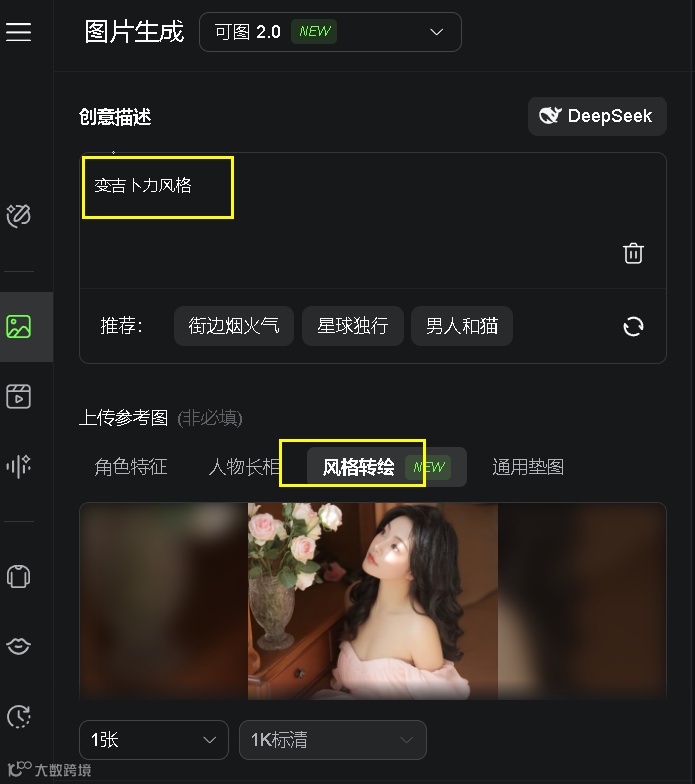Choose the 街边烟火气 suggestion chip
695x784 pixels.
click(234, 326)
